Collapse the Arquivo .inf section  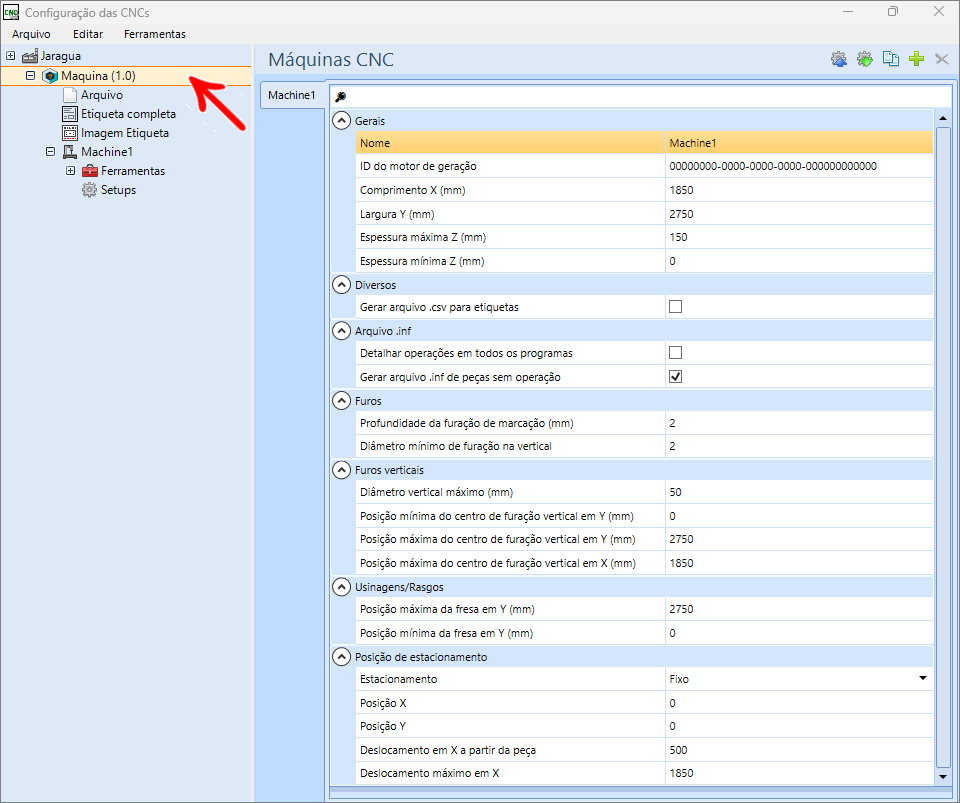(x=341, y=331)
